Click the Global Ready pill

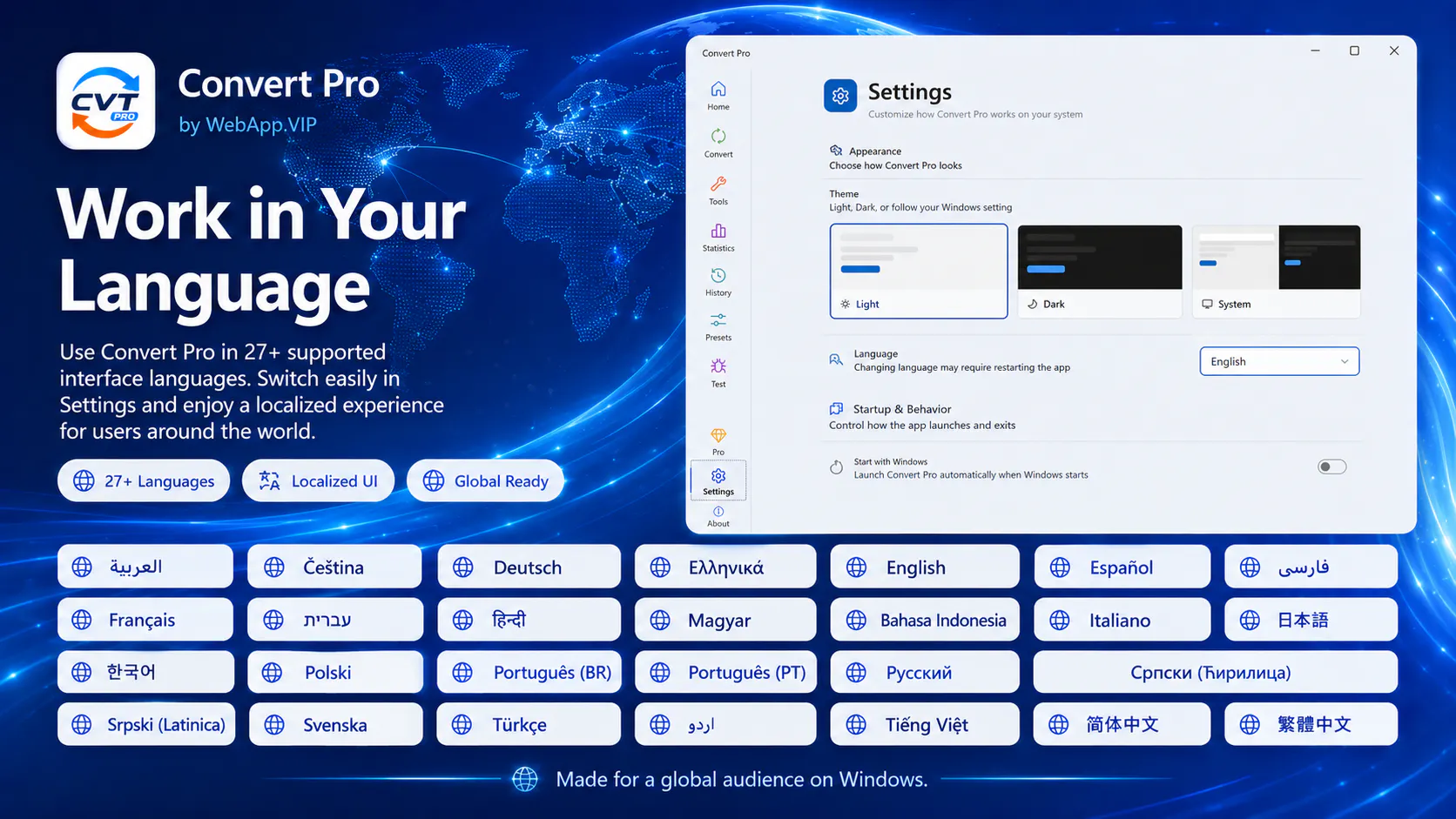(x=485, y=480)
